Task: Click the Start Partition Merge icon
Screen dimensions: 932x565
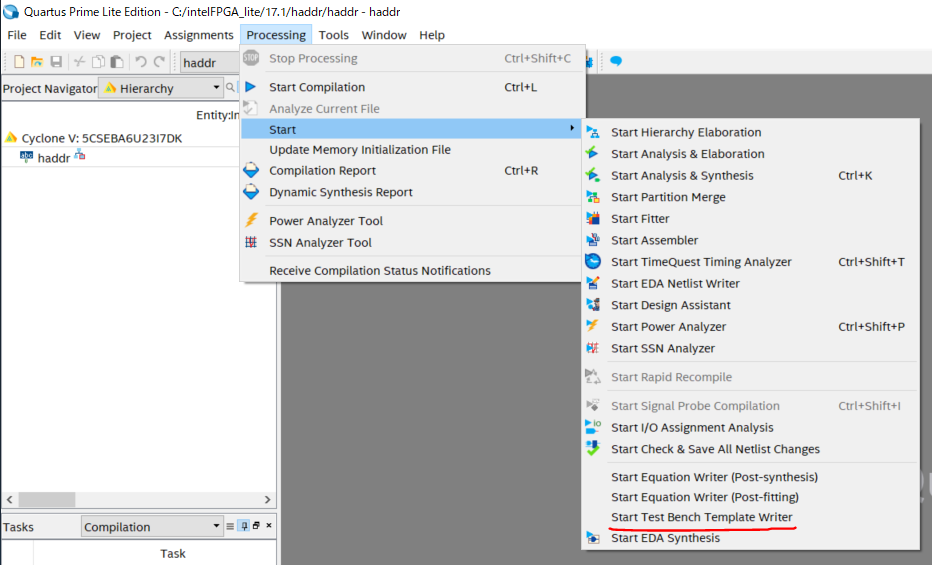Action: [x=593, y=197]
